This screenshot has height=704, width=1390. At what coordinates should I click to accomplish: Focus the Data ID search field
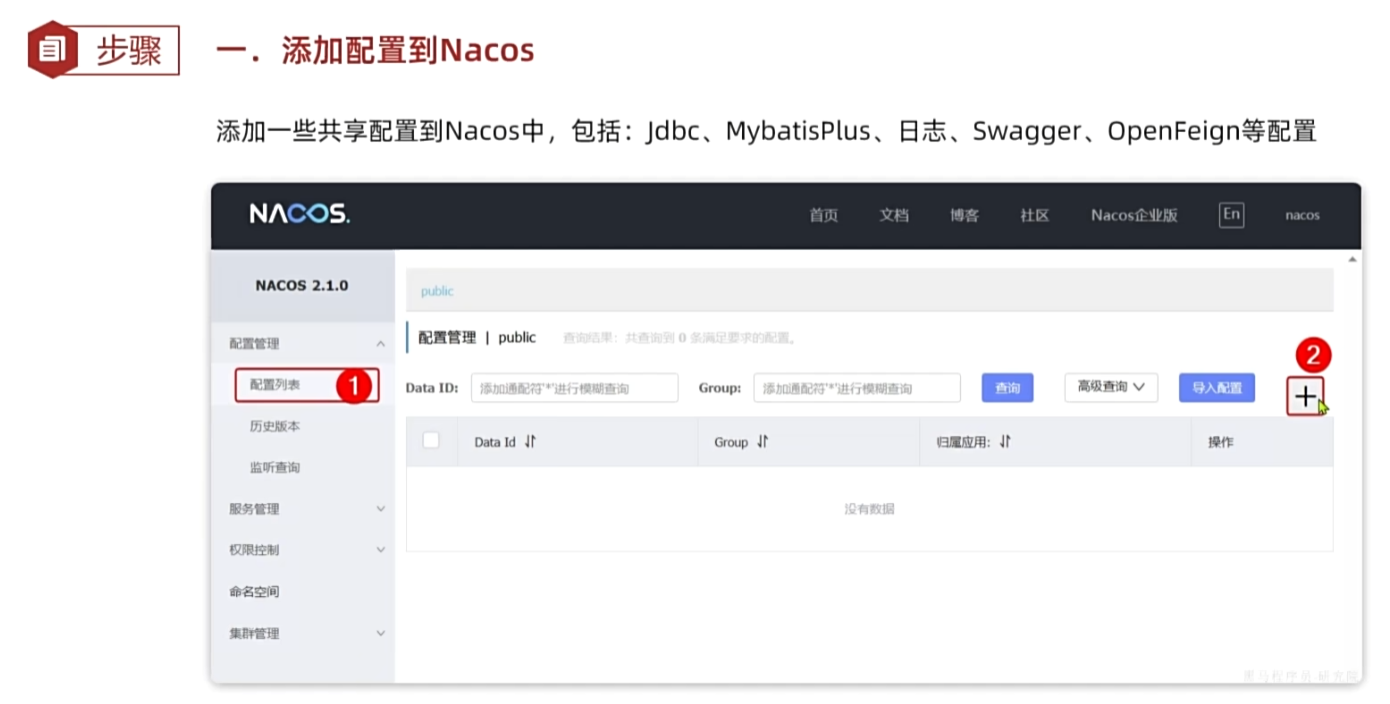[574, 388]
